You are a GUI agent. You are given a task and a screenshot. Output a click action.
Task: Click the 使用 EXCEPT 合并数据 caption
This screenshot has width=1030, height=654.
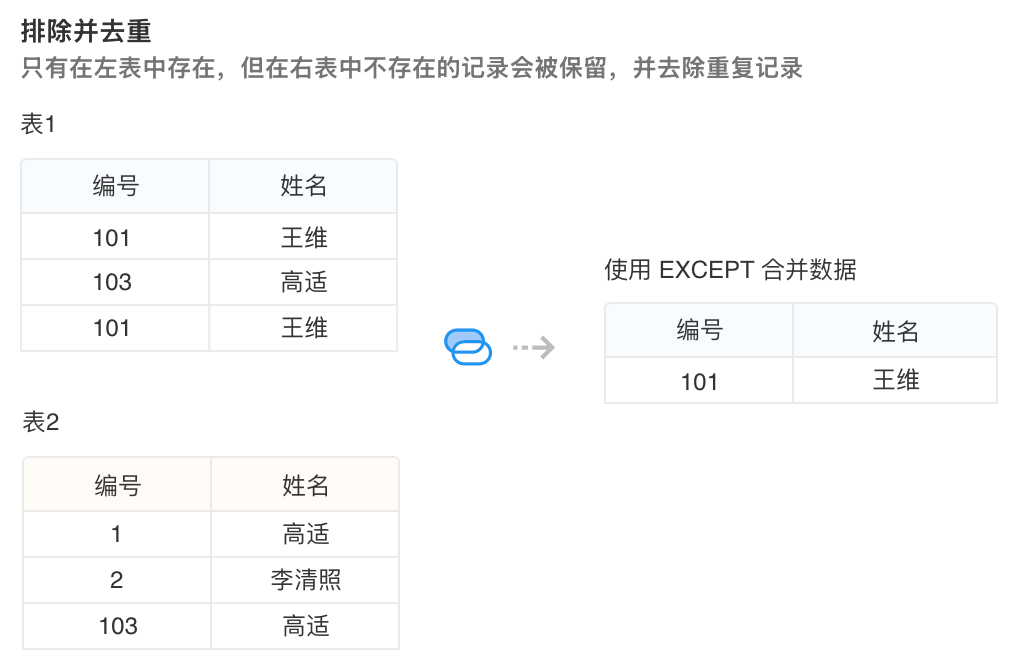point(730,271)
